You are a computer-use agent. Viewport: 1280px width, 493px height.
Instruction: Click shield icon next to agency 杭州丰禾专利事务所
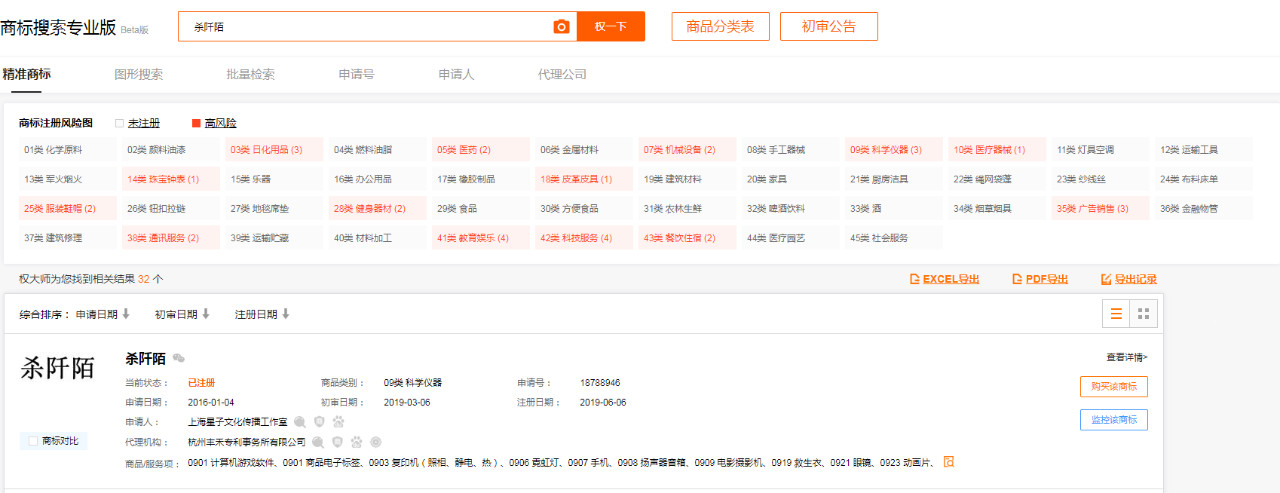[337, 441]
